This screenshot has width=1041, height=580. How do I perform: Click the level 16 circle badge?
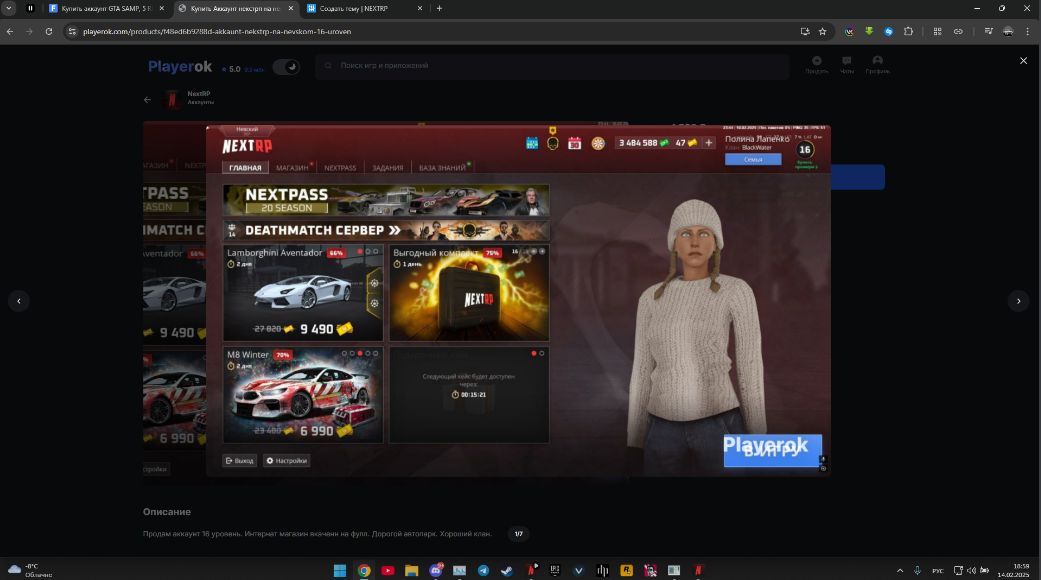[805, 149]
